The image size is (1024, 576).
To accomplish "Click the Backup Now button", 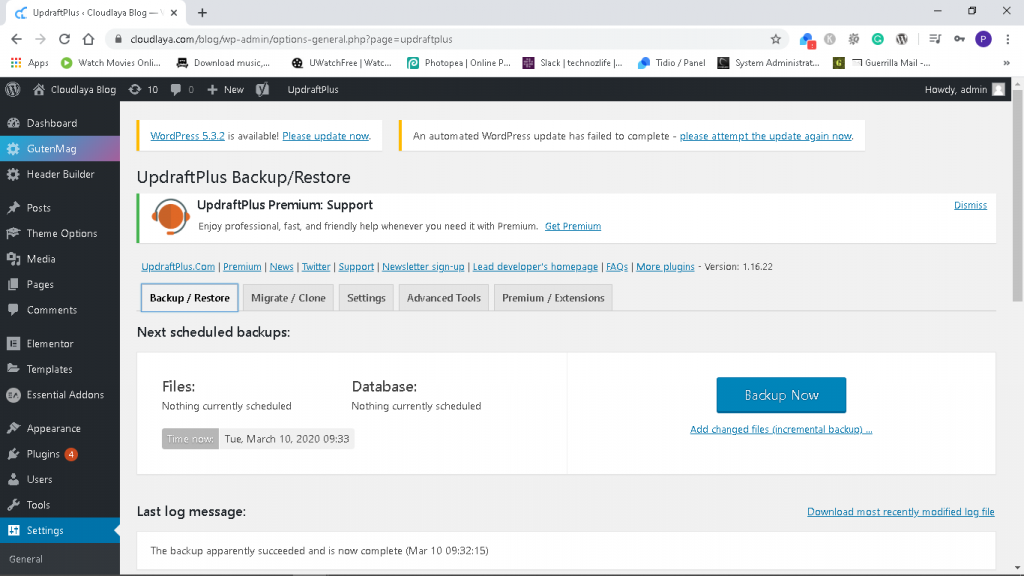I will [x=781, y=395].
